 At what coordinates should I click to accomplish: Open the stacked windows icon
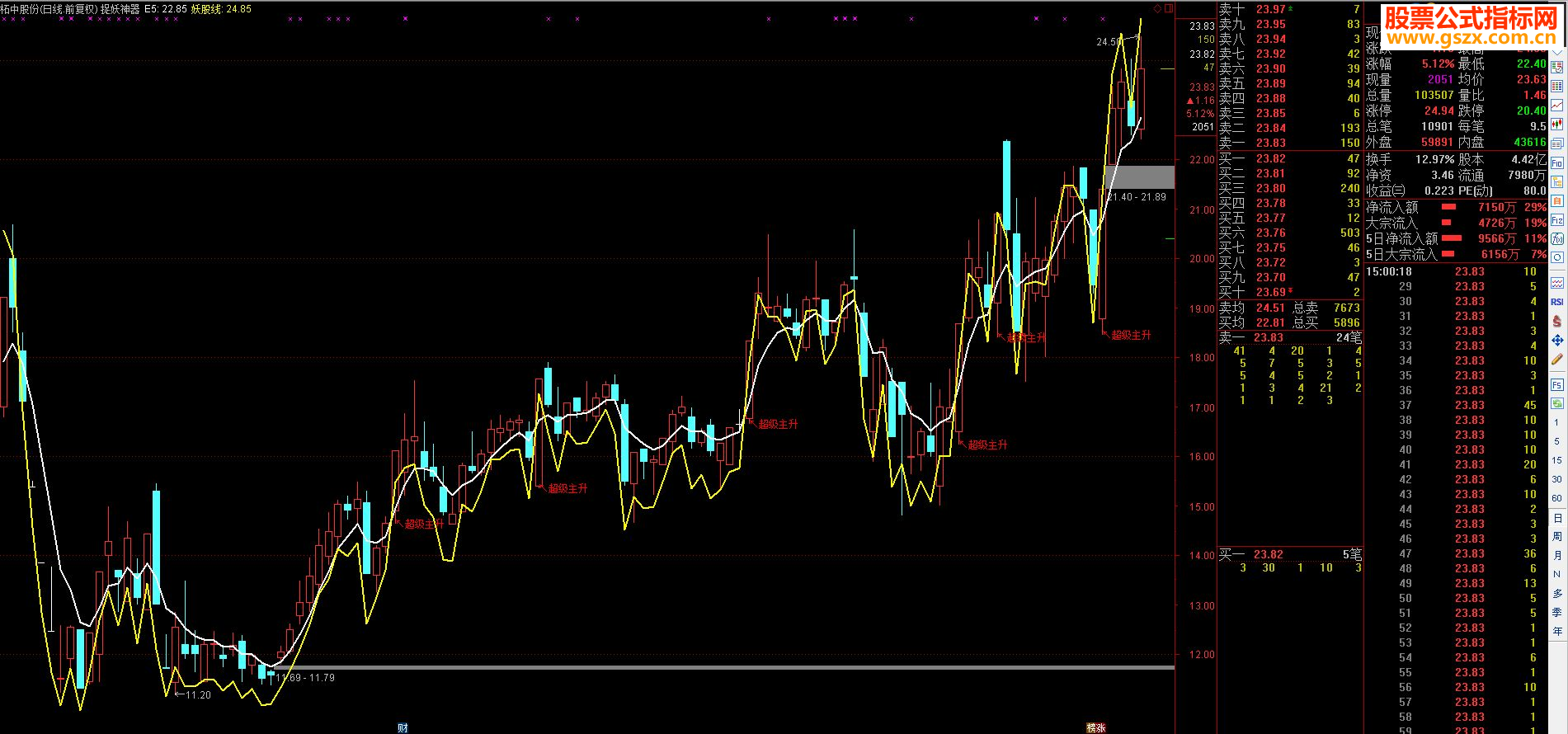[x=1557, y=144]
